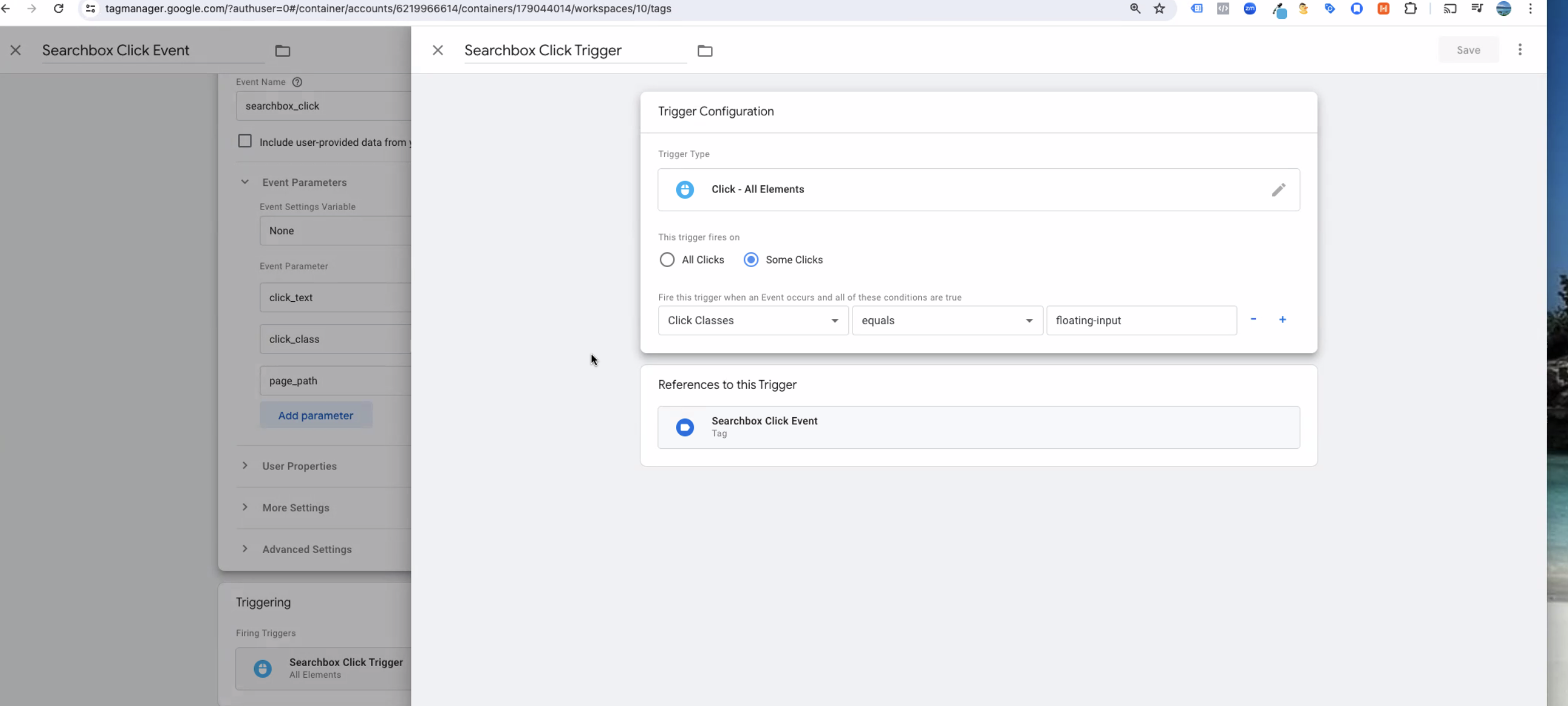
Task: Click the click_class parameter field
Action: [335, 339]
